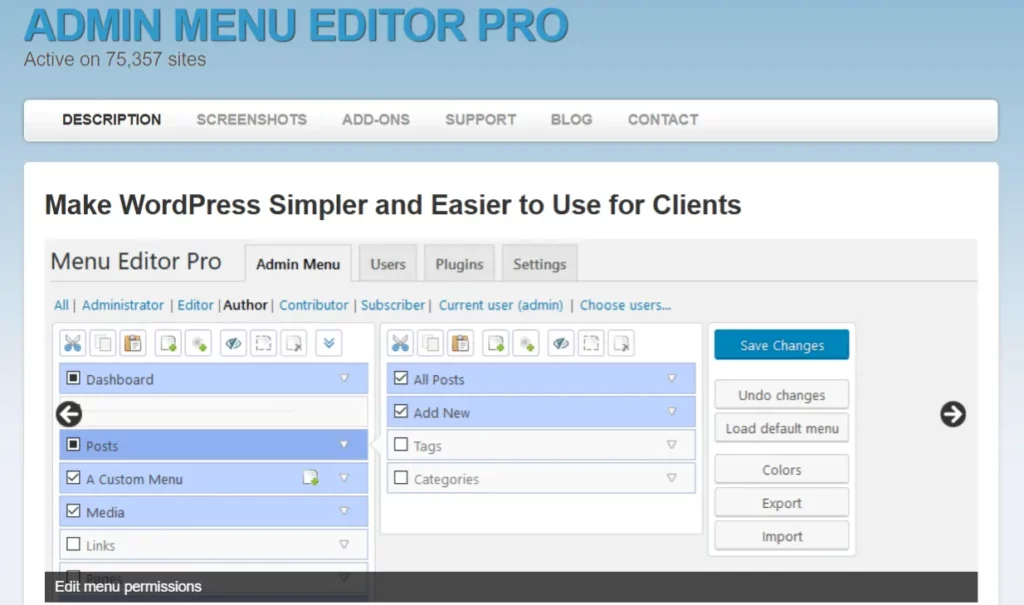1024x605 pixels.
Task: Insert a new menu separator
Action: click(198, 343)
